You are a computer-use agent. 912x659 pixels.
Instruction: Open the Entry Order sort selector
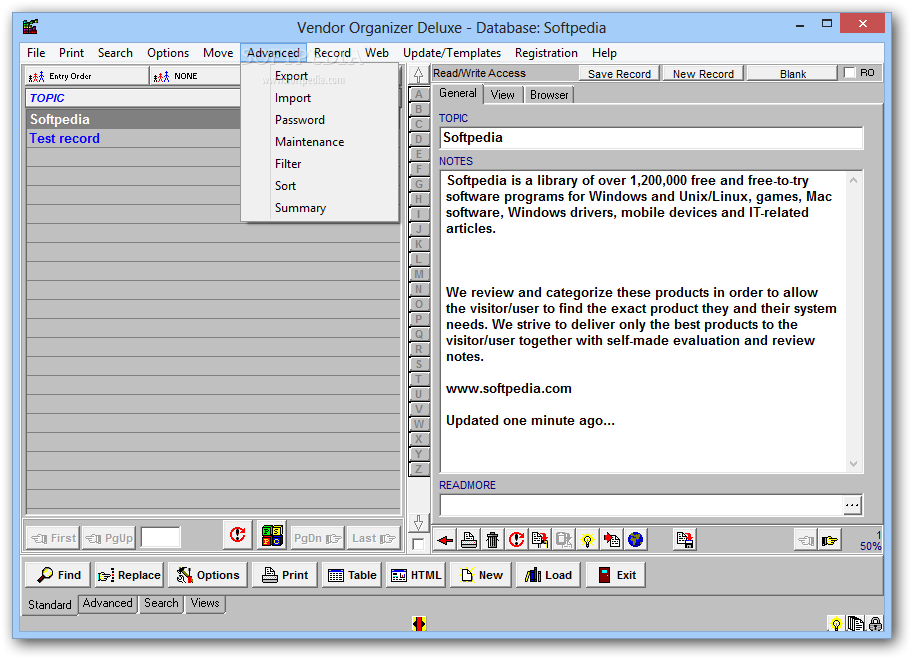pos(87,76)
